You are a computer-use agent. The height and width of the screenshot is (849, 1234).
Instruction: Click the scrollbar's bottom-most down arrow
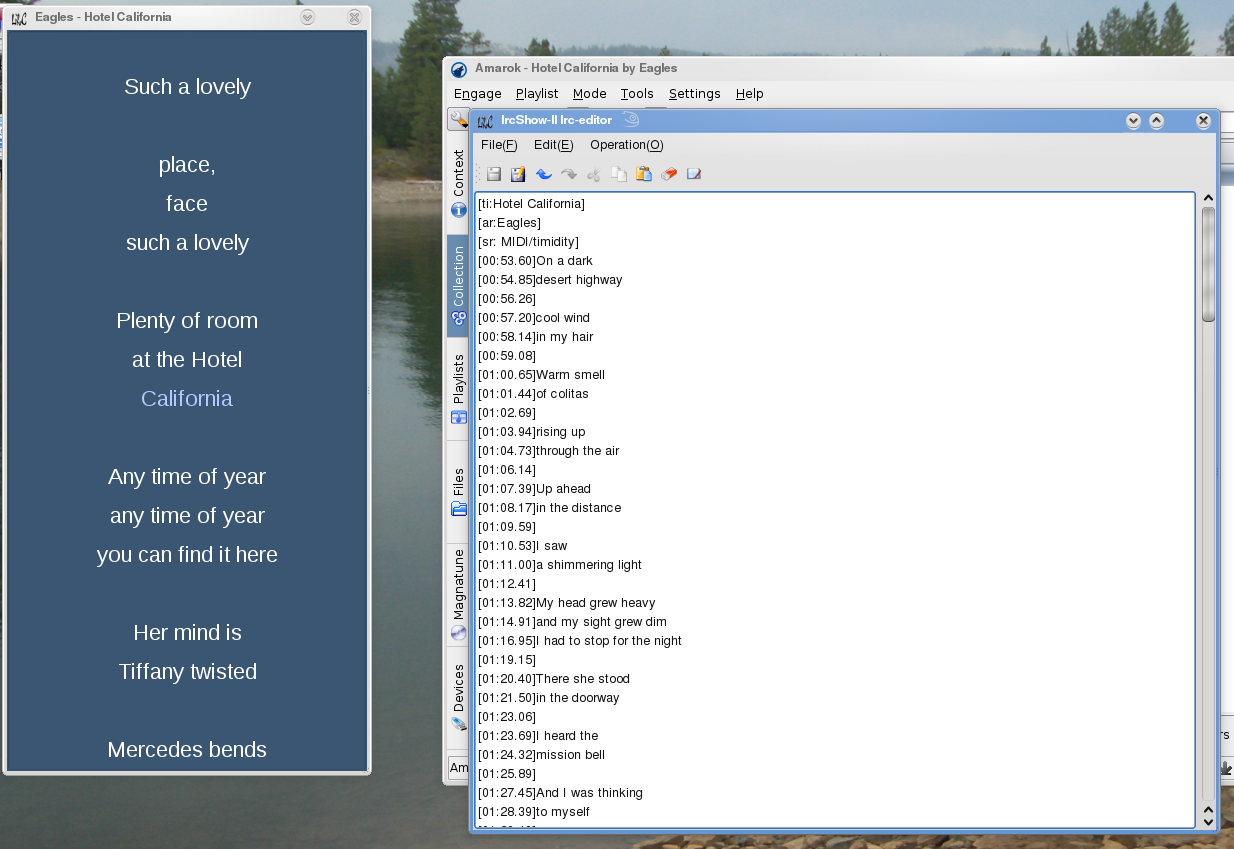(x=1208, y=821)
